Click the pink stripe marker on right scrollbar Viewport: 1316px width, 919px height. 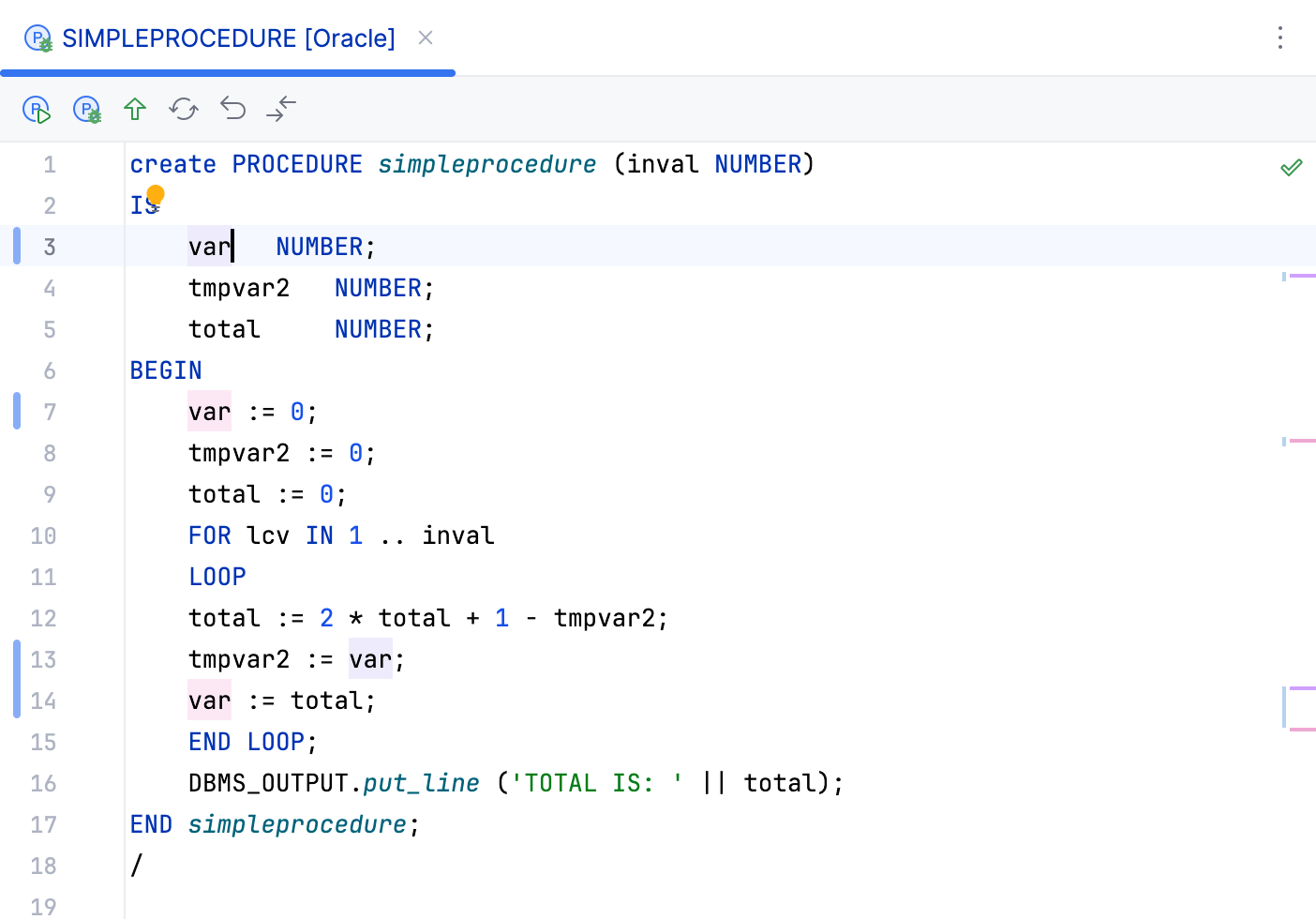1303,441
